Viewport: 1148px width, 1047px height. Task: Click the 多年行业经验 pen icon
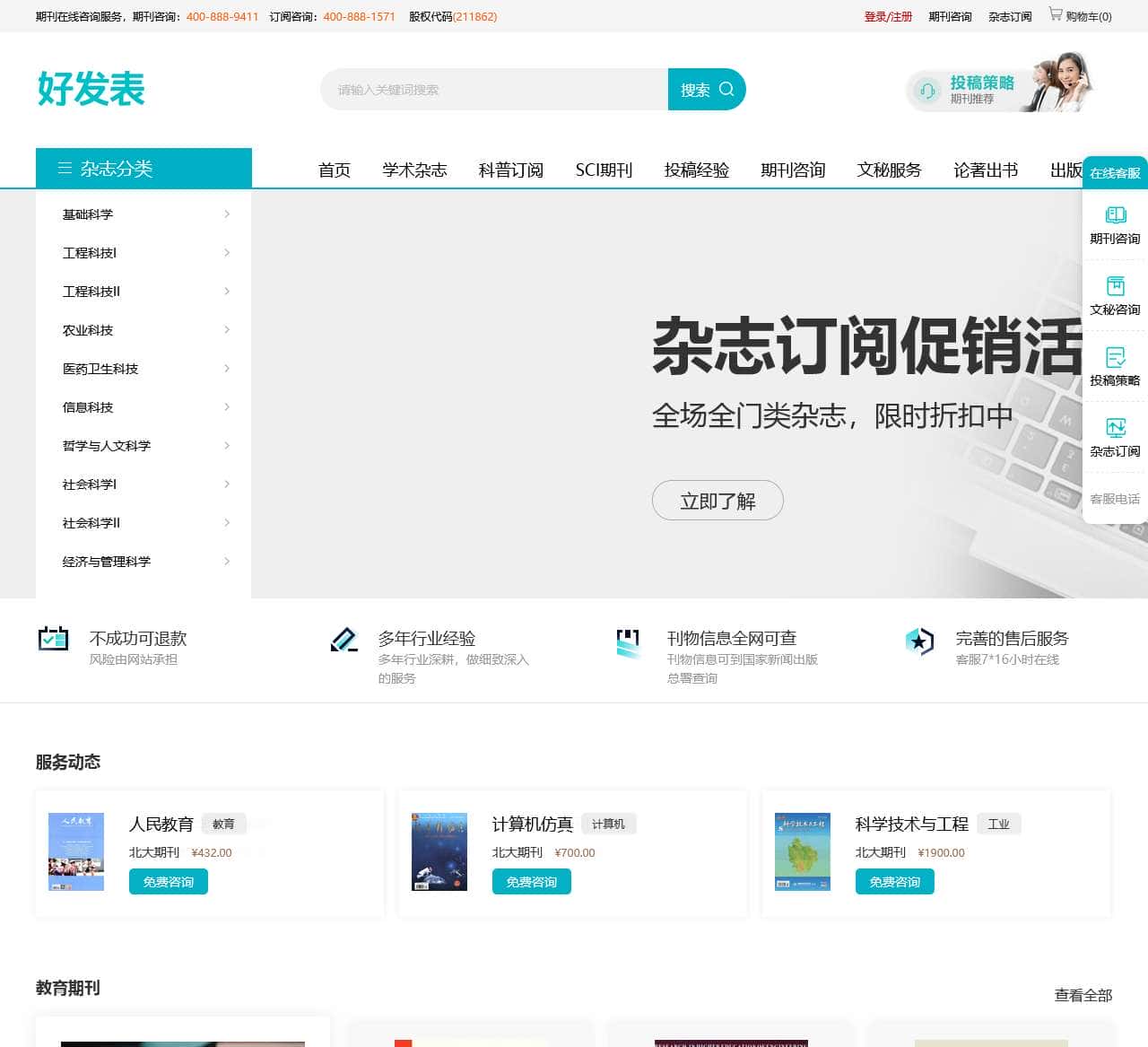pyautogui.click(x=344, y=639)
